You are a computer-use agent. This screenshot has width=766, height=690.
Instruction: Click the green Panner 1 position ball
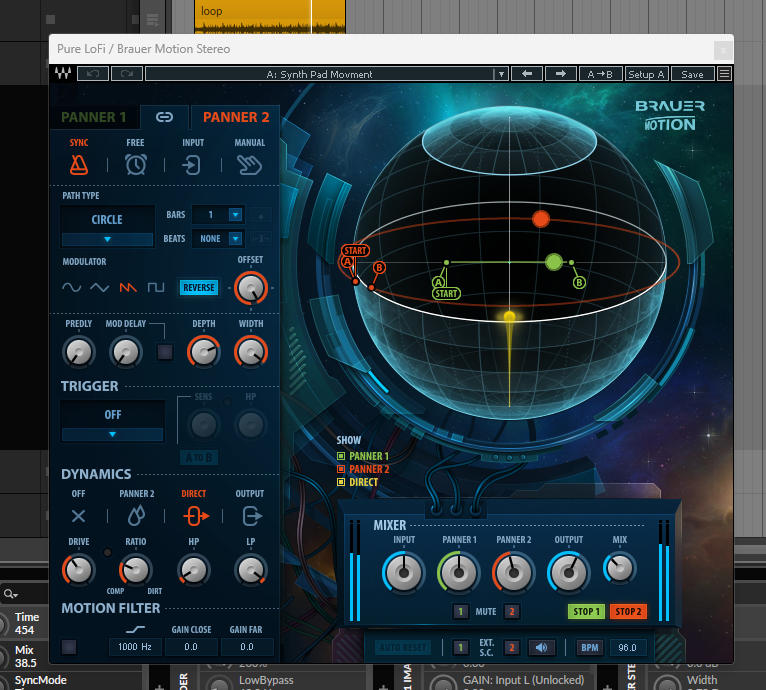(553, 262)
